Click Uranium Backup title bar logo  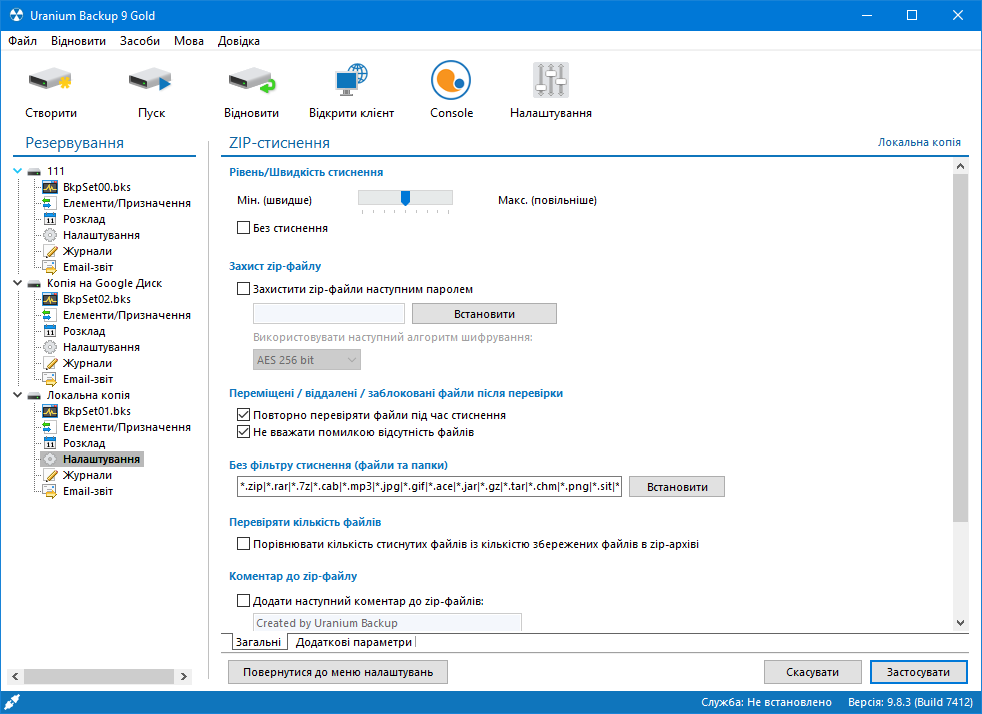(16, 15)
